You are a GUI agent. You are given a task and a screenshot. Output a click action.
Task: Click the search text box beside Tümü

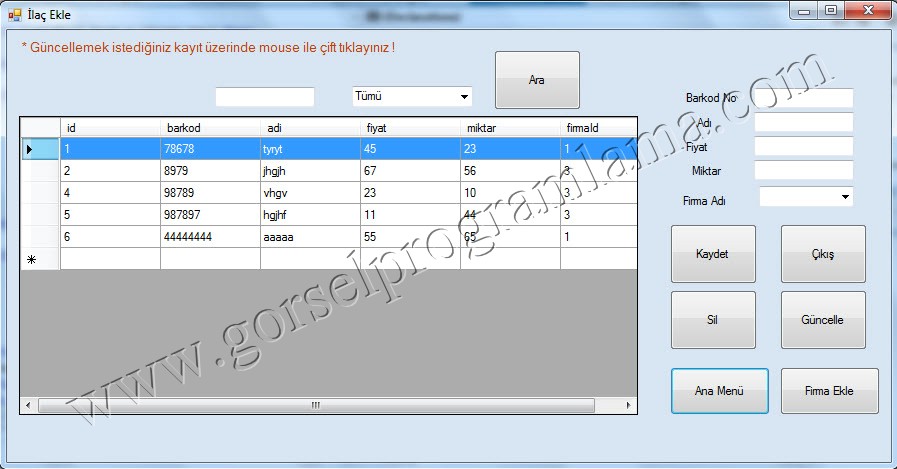click(x=265, y=97)
